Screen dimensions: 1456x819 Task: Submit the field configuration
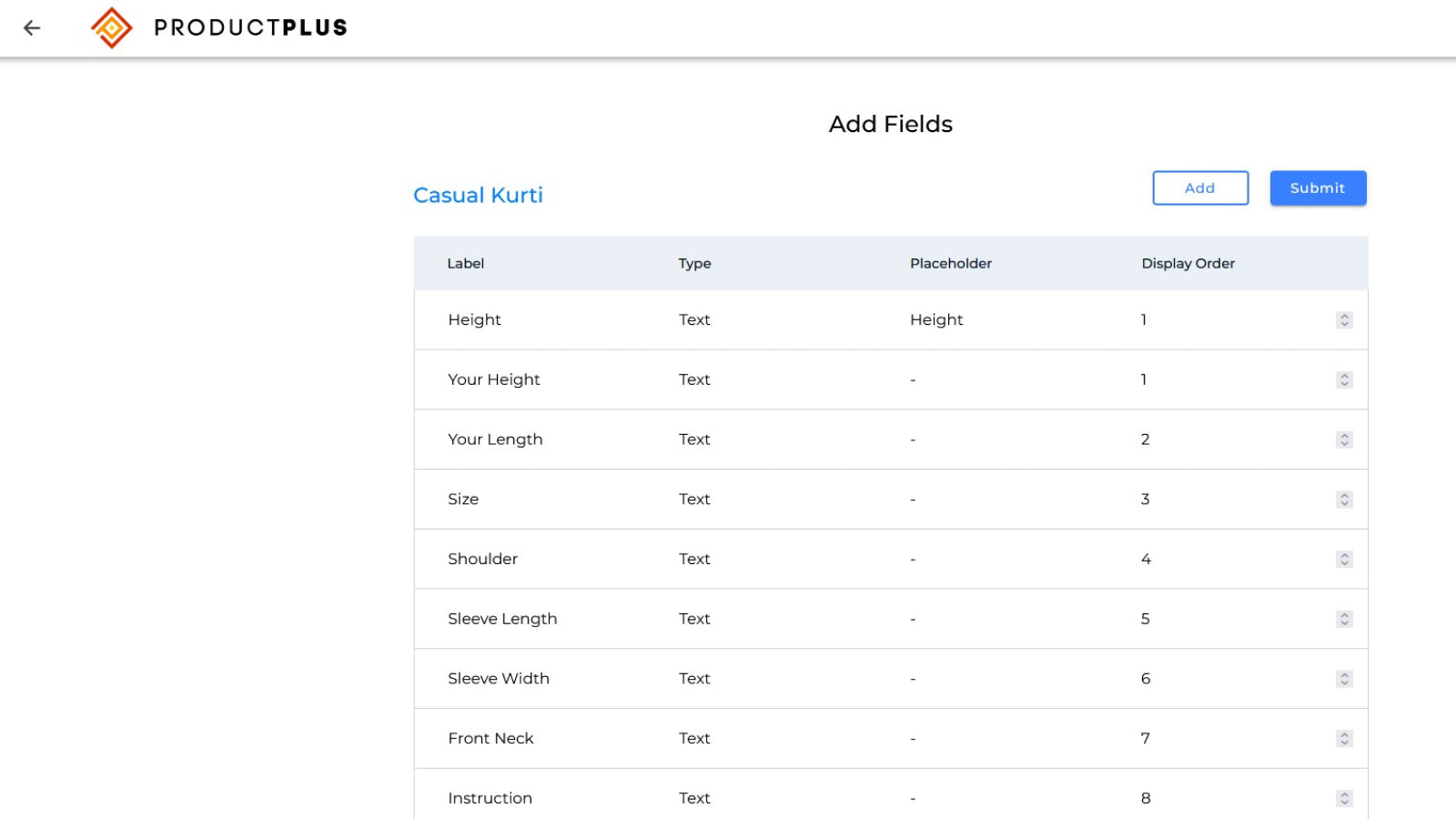tap(1318, 187)
